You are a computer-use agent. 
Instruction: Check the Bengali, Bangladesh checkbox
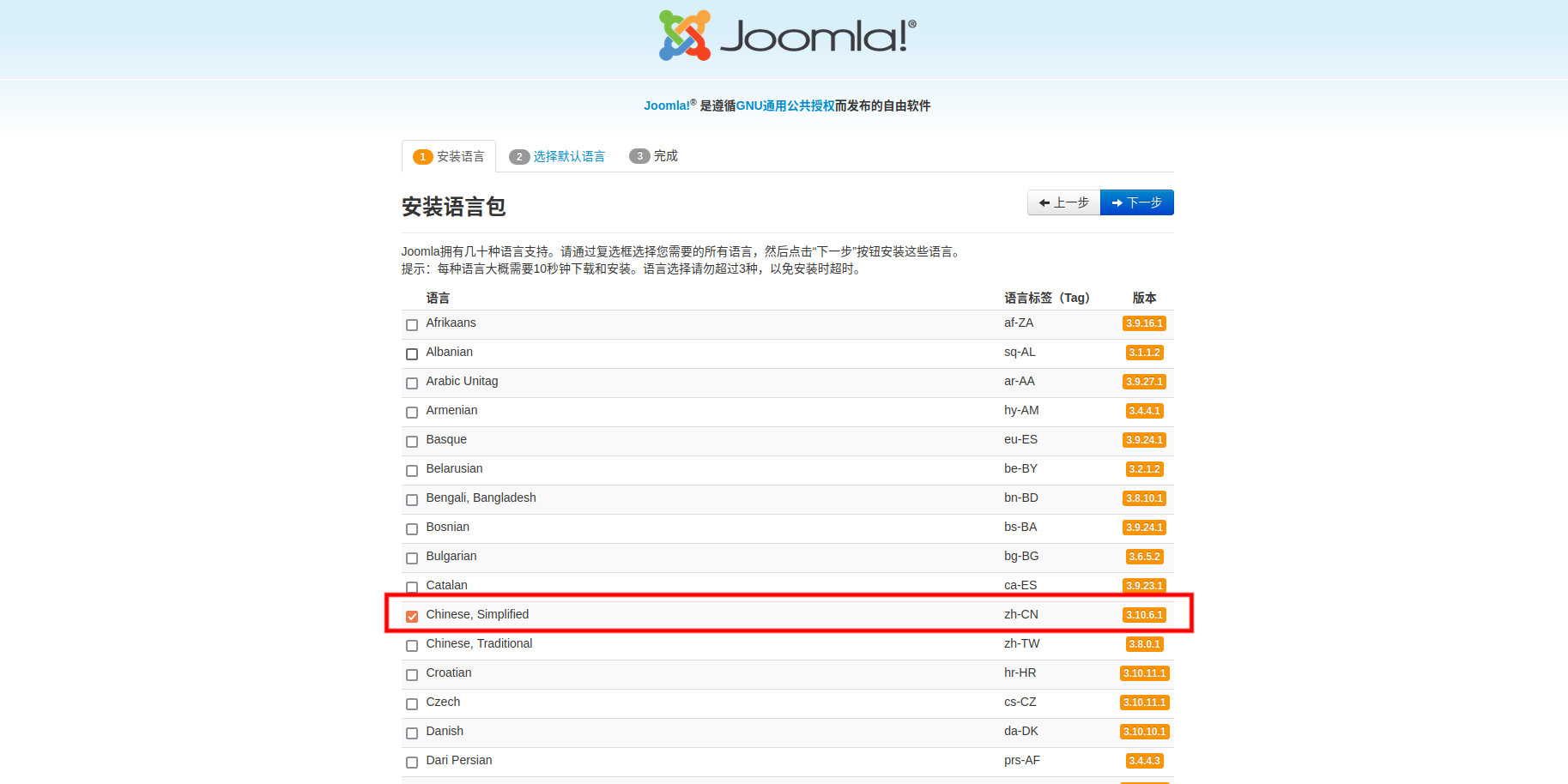(x=412, y=500)
